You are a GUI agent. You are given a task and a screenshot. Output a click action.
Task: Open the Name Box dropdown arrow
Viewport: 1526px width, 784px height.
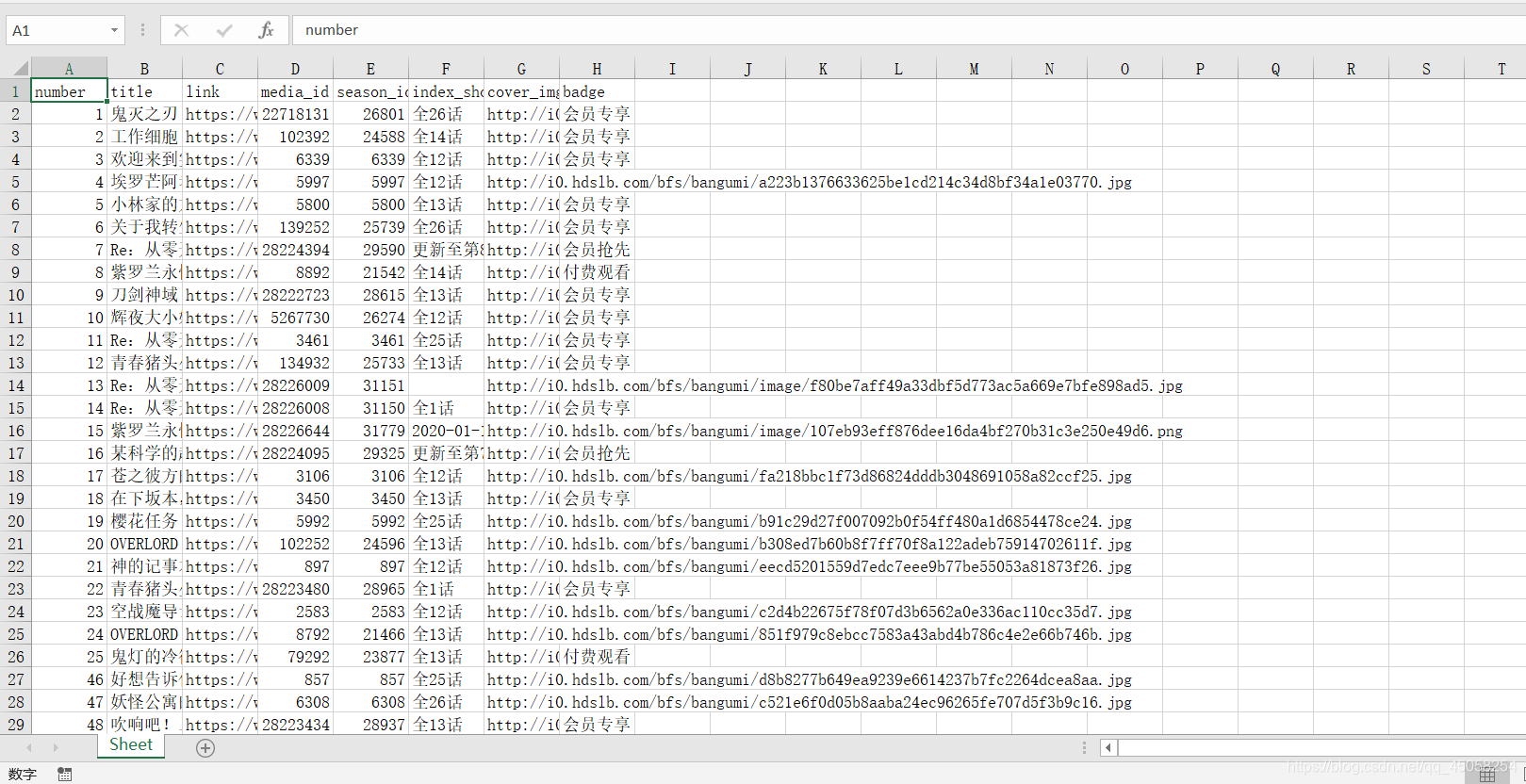point(114,30)
